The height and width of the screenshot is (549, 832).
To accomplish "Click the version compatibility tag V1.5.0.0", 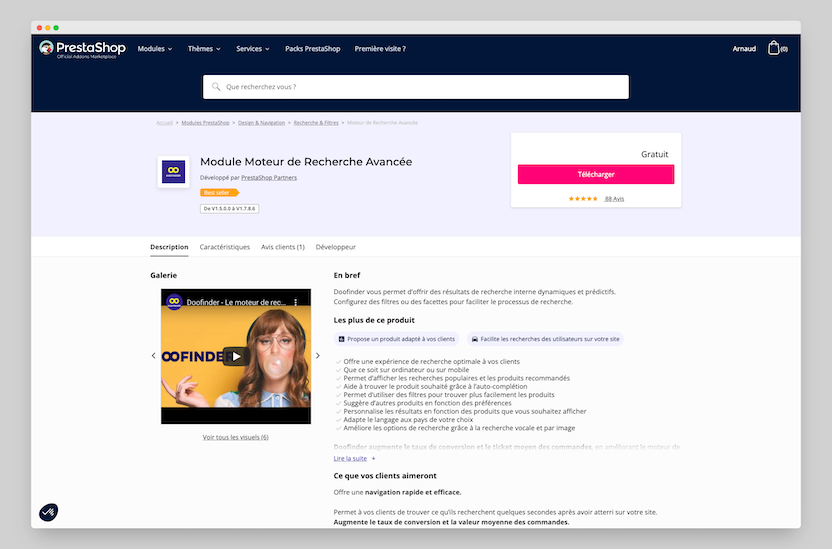I will (x=229, y=209).
